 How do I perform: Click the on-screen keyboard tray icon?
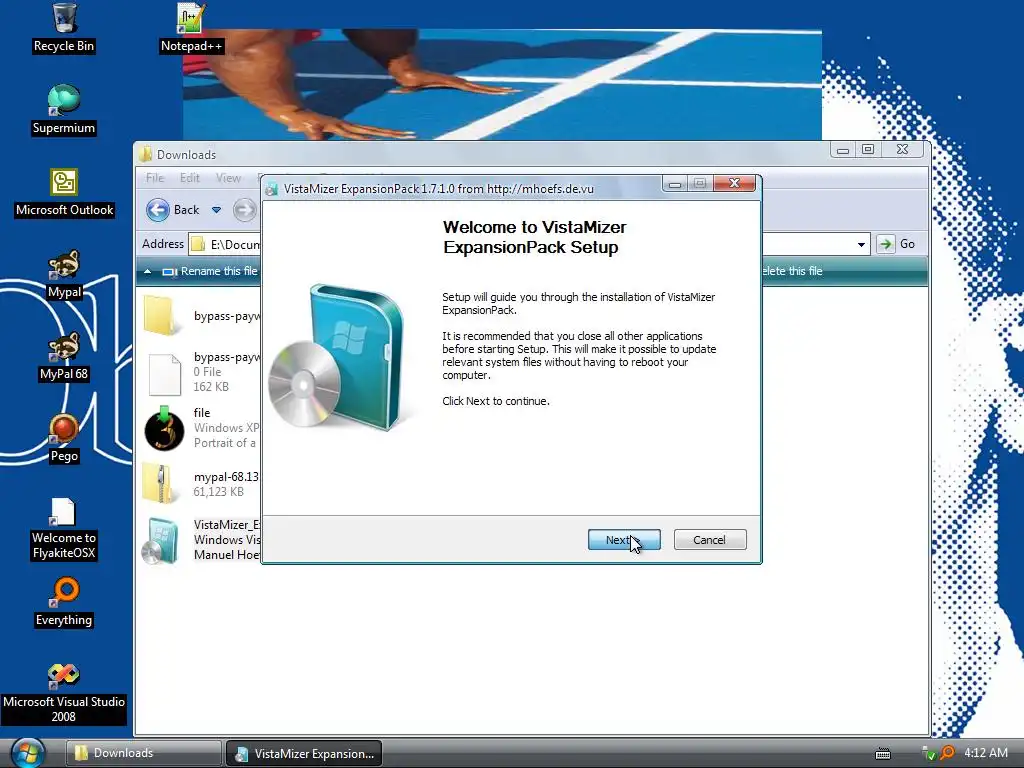coord(883,754)
